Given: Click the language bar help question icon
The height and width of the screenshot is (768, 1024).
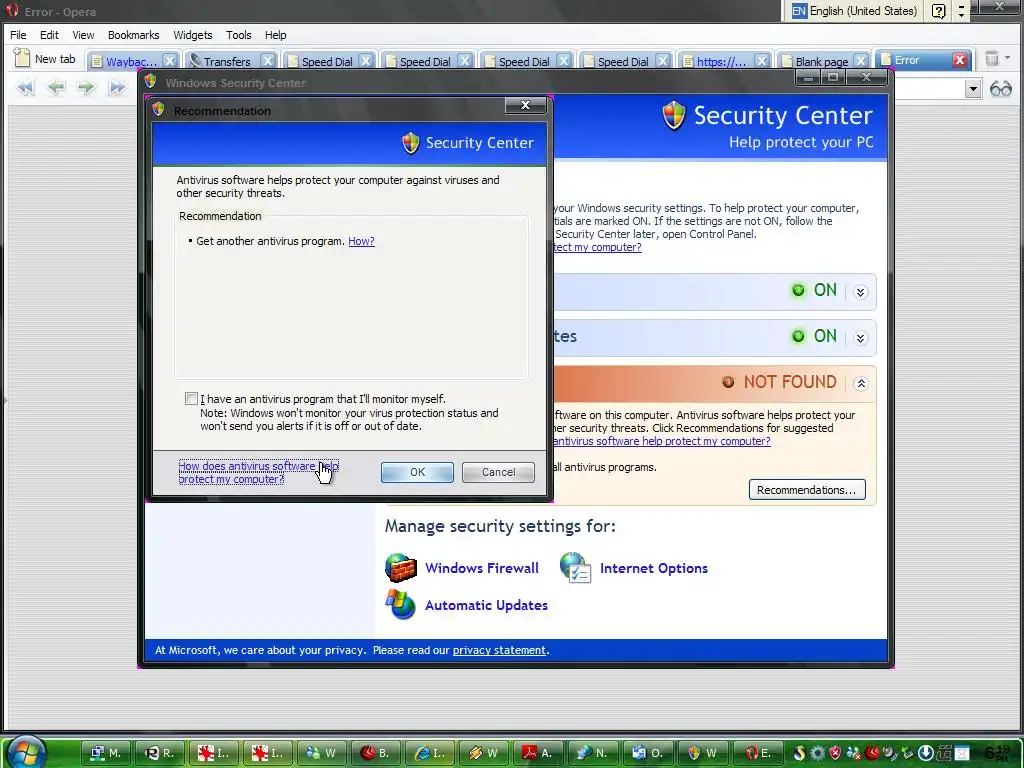Looking at the screenshot, I should 938,10.
